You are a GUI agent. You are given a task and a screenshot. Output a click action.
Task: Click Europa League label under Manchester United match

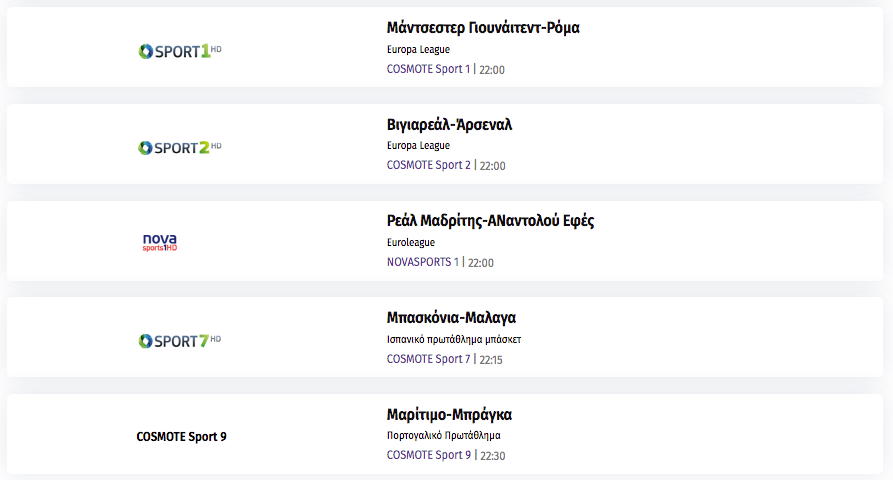pyautogui.click(x=418, y=50)
